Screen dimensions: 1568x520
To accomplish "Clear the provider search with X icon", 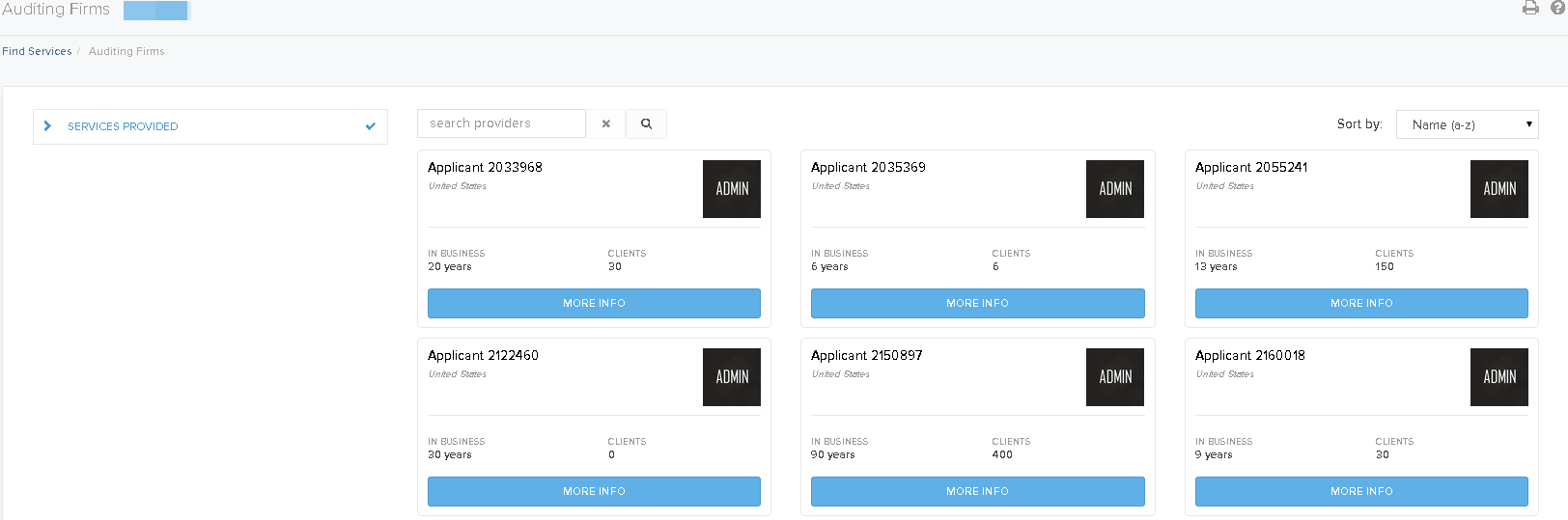I will point(606,123).
